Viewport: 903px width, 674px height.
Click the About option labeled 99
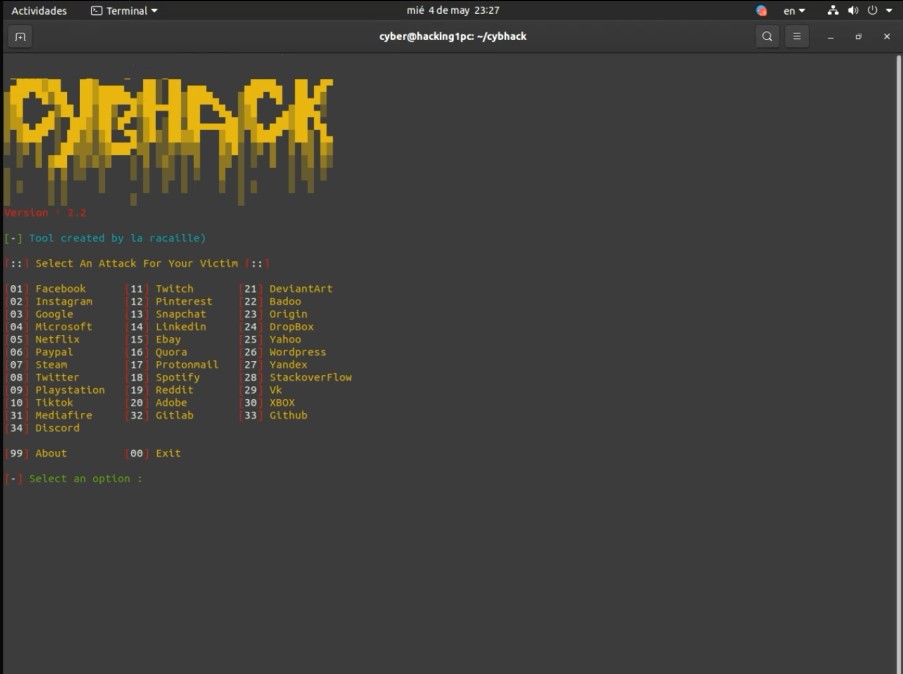36,453
